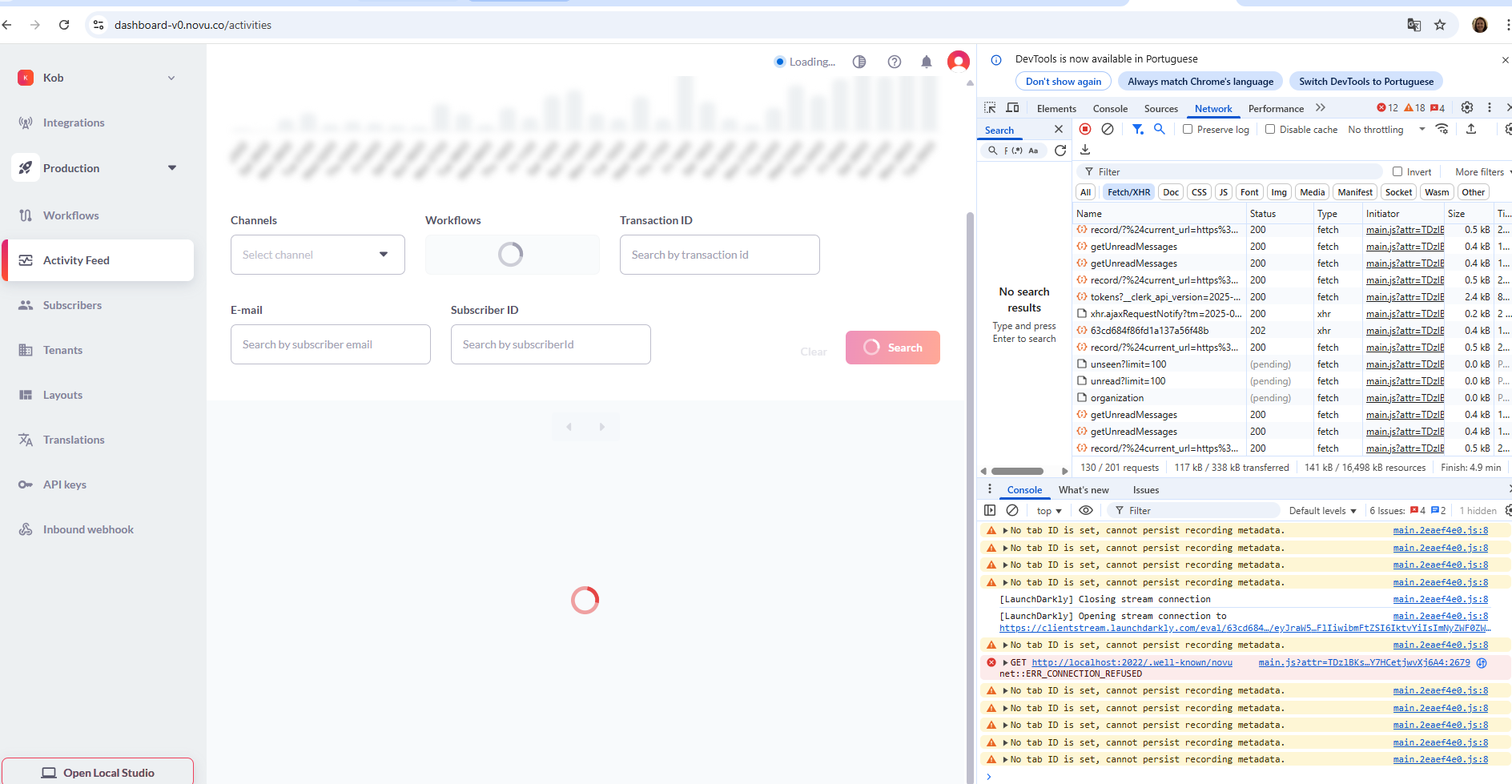Click the help question mark icon

[x=895, y=62]
